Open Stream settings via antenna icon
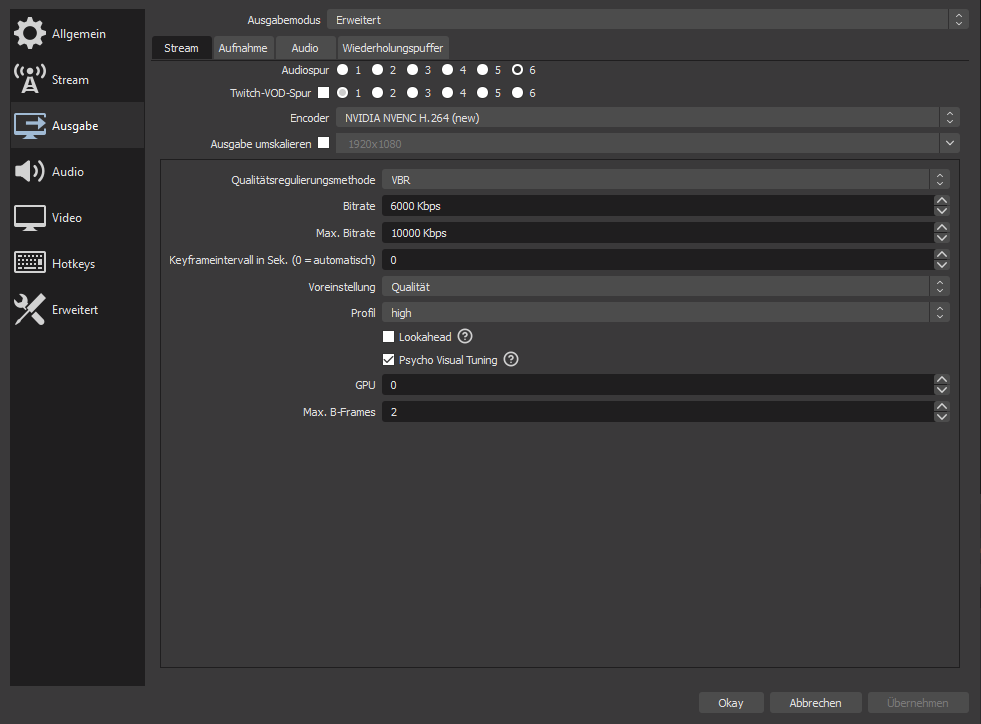981x724 pixels. (30, 80)
